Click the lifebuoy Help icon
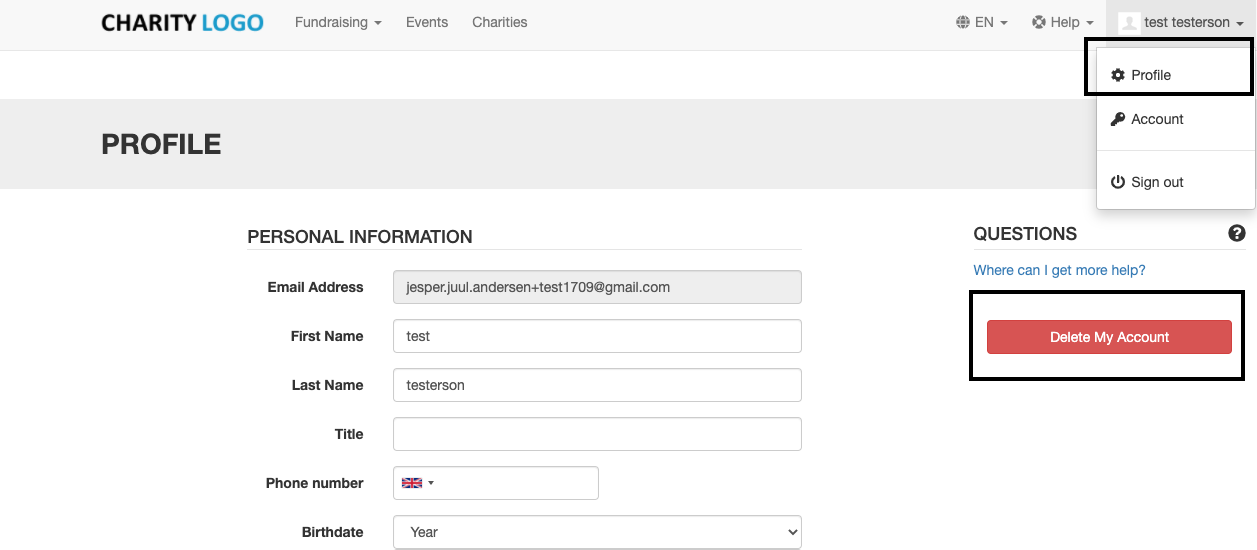Screen dimensions: 1257x550 click(1039, 22)
